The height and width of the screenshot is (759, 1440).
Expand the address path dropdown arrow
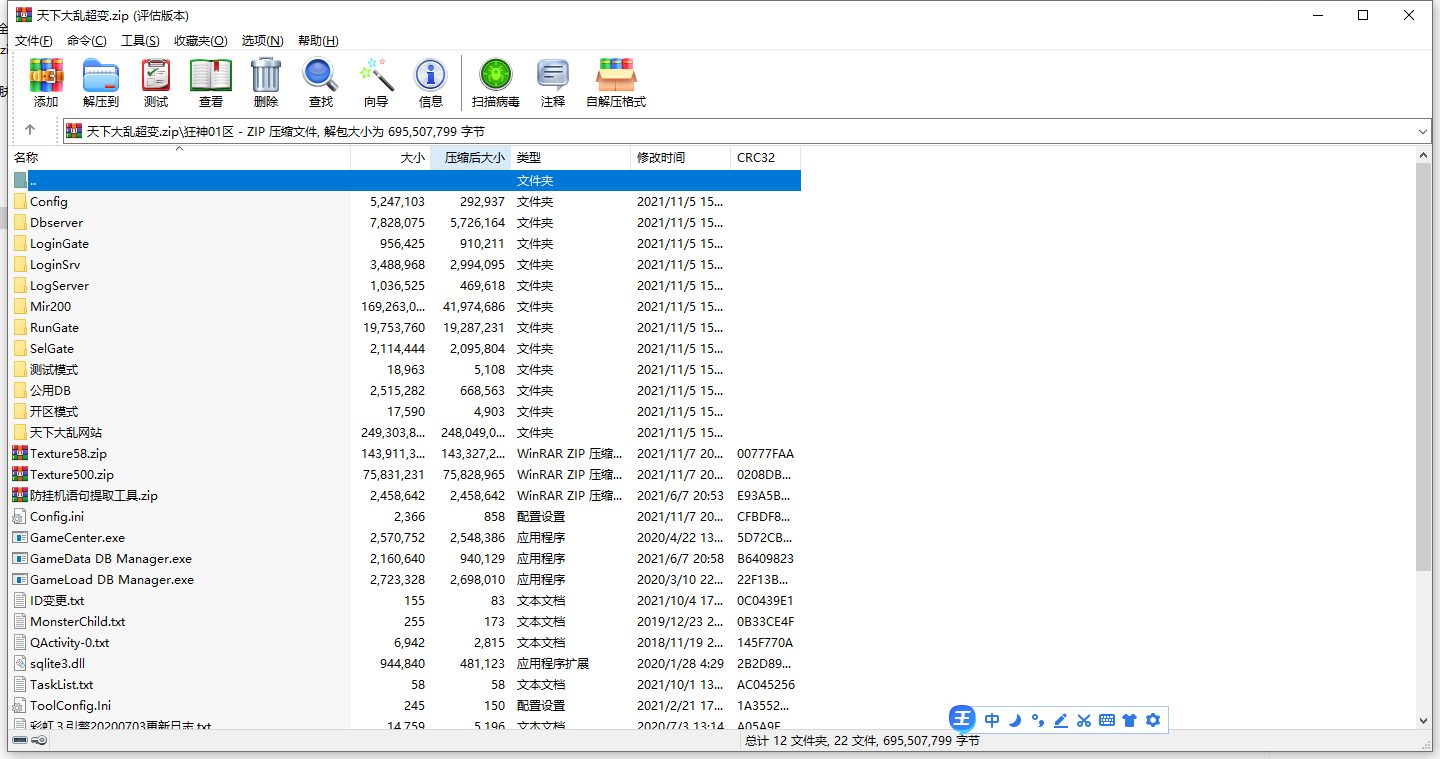(x=1423, y=131)
